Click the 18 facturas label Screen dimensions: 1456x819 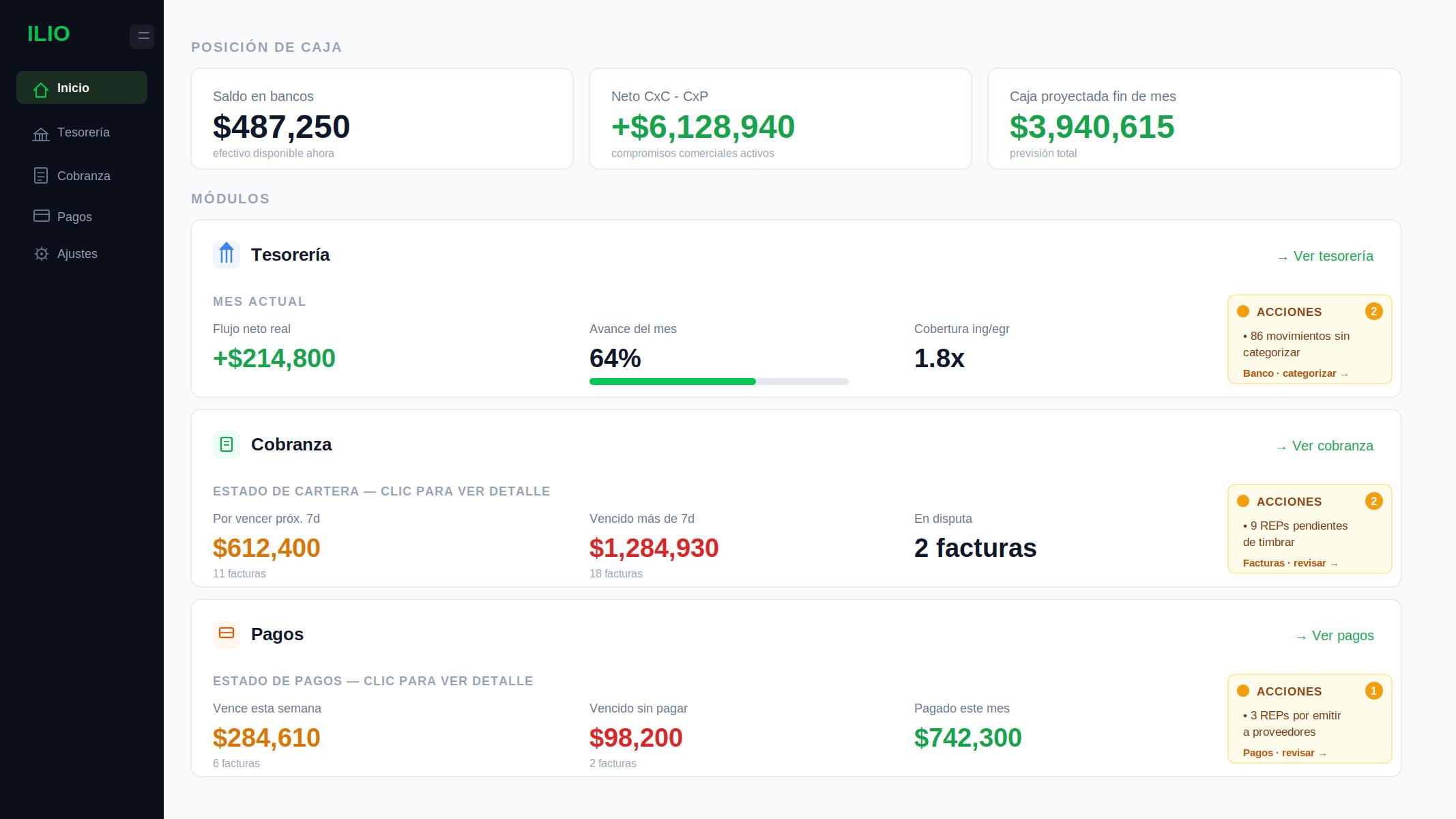click(x=616, y=573)
